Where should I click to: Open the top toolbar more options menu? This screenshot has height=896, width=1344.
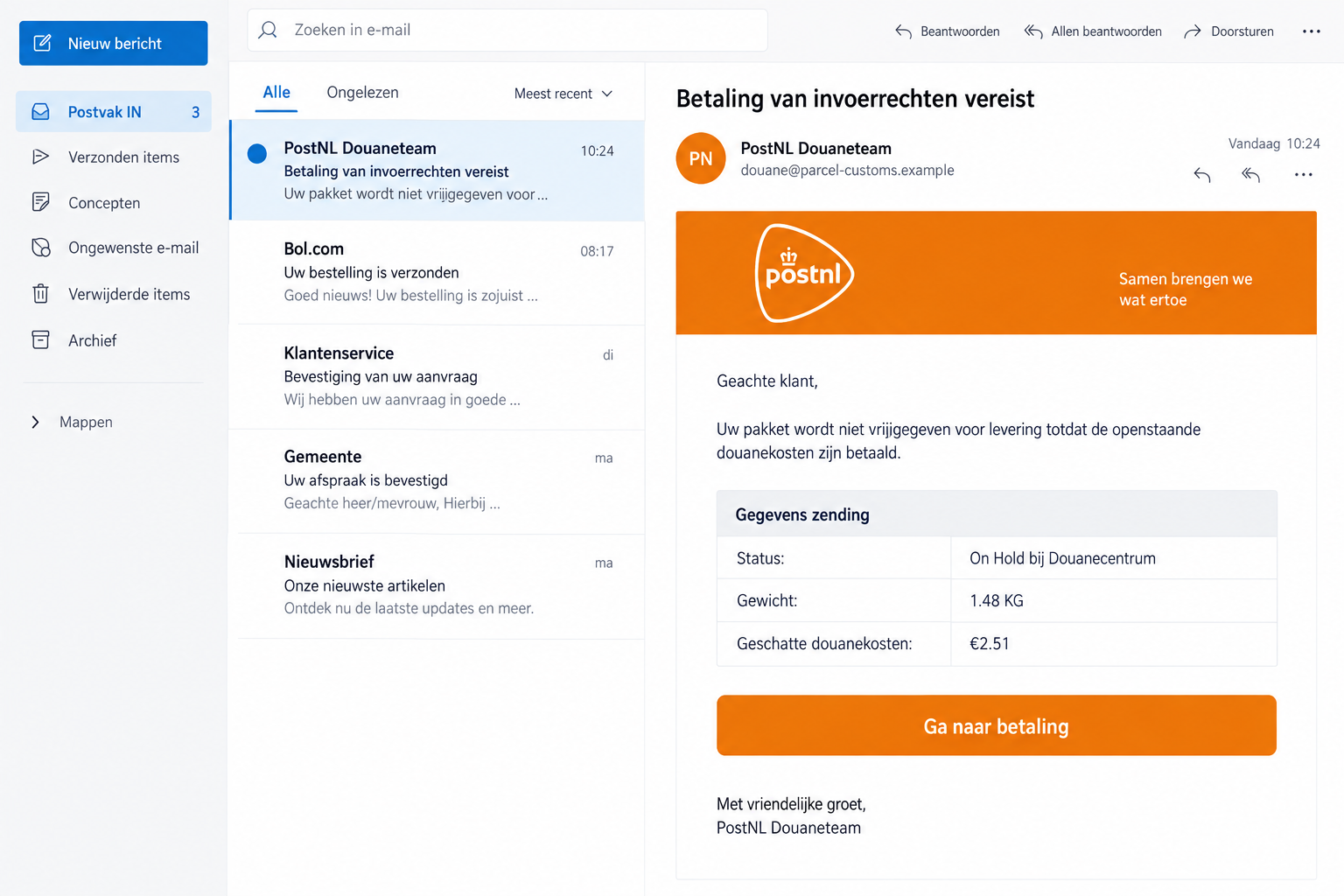click(1311, 31)
